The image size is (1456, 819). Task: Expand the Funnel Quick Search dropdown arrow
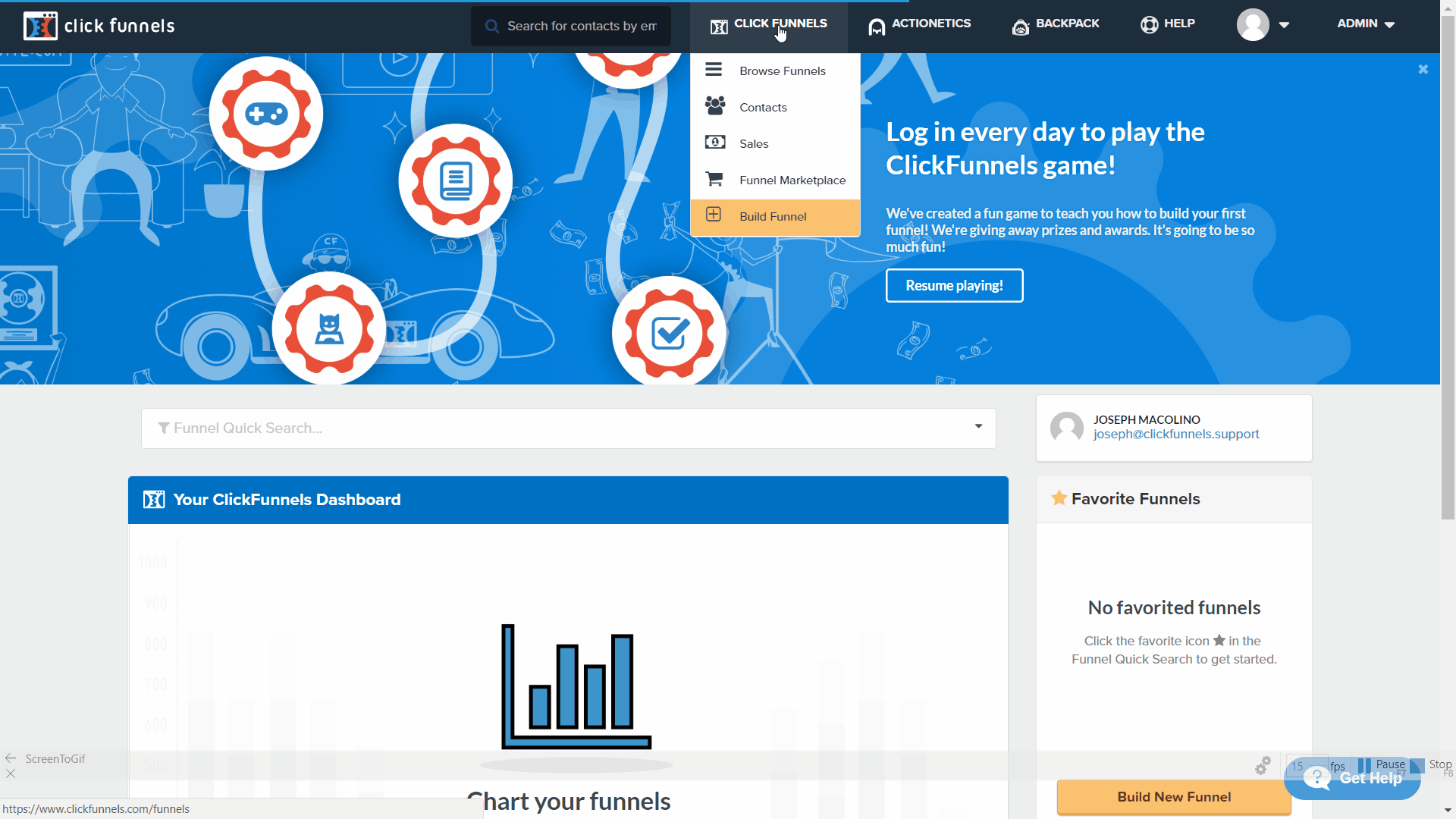pyautogui.click(x=978, y=427)
